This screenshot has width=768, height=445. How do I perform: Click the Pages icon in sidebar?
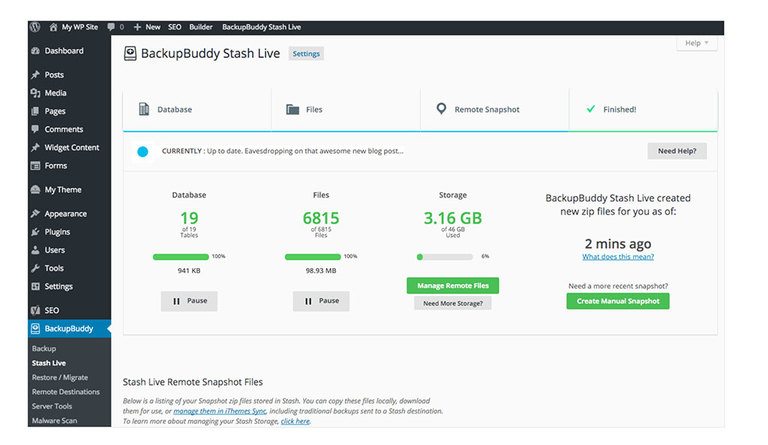click(35, 111)
